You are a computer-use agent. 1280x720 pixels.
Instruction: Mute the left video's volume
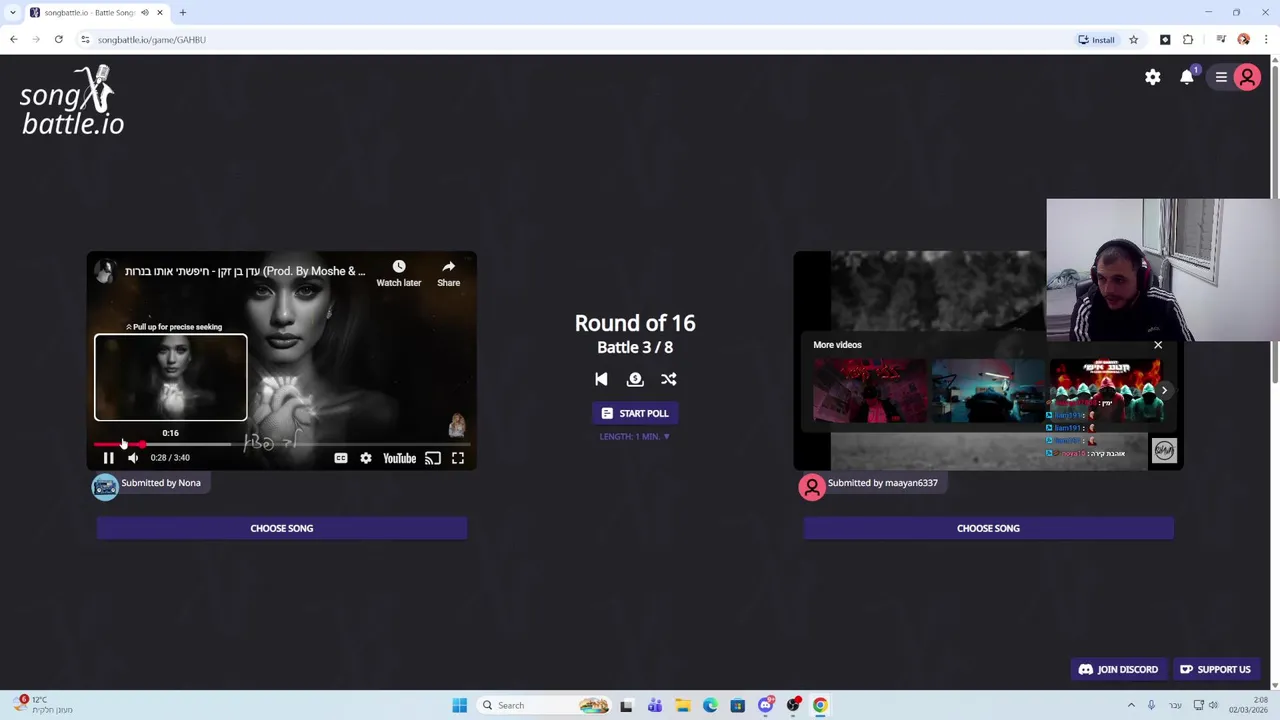(133, 458)
